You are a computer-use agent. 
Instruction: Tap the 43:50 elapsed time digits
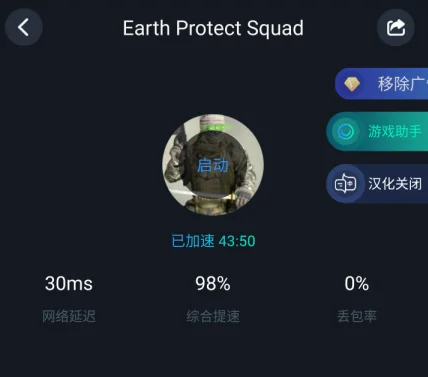(x=237, y=241)
